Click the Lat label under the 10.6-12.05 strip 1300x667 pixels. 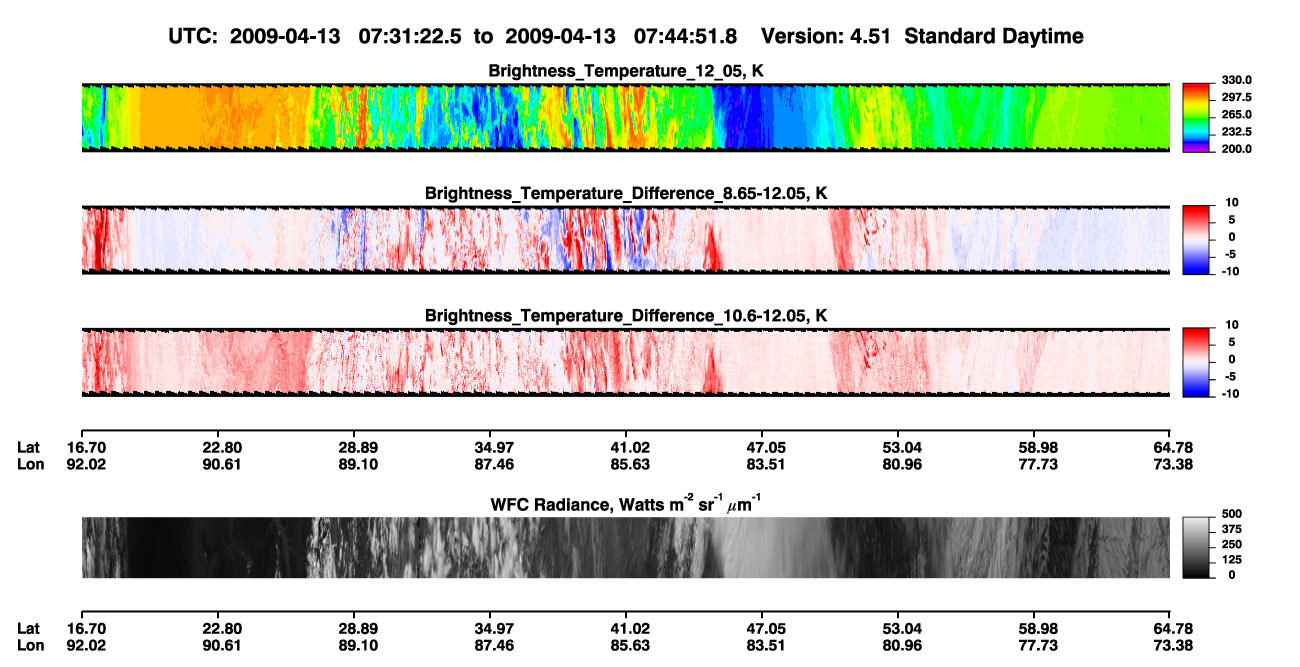pos(29,447)
